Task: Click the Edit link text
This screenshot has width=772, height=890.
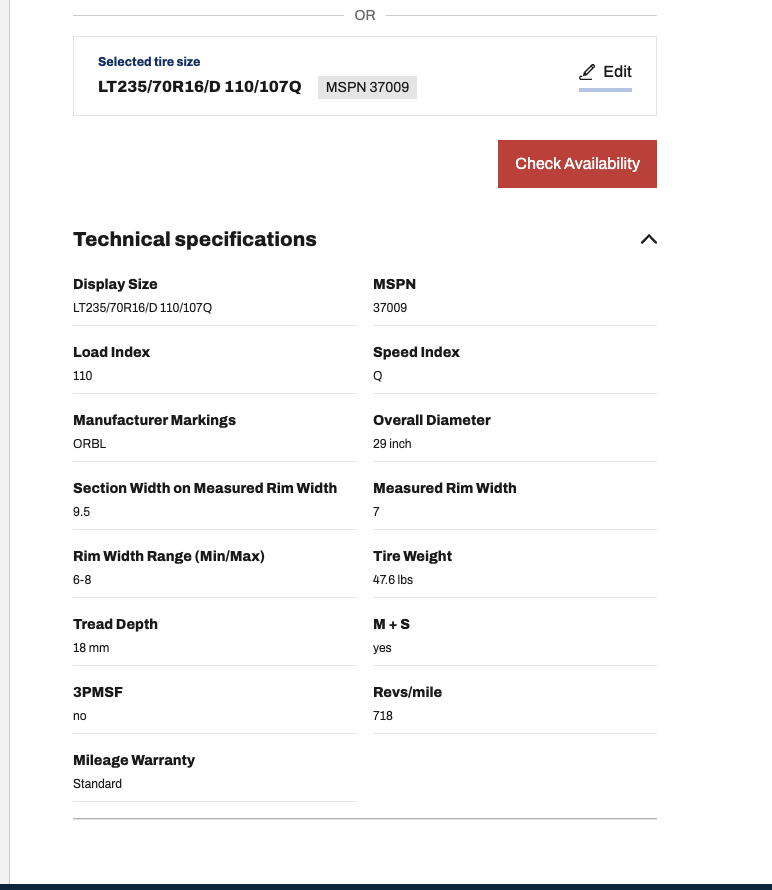Action: click(617, 72)
